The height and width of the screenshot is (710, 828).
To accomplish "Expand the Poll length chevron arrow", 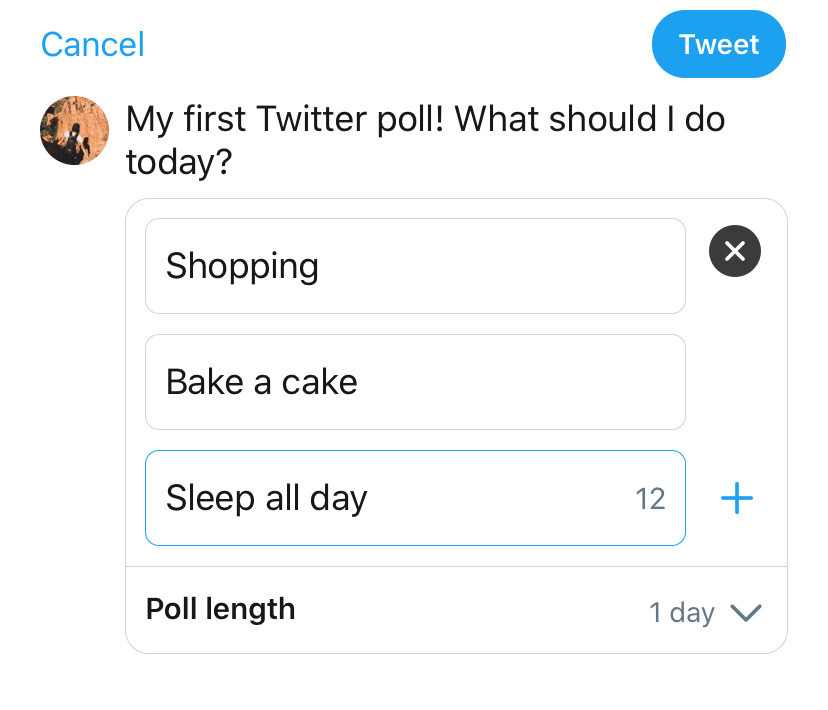I will coord(746,613).
